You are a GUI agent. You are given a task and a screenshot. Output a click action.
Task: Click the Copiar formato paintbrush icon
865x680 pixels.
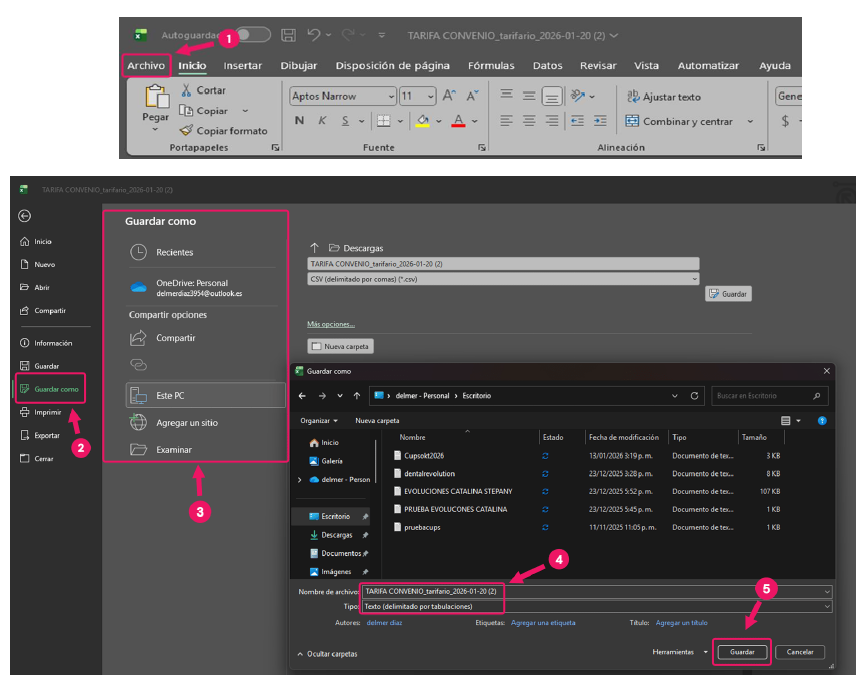click(186, 131)
